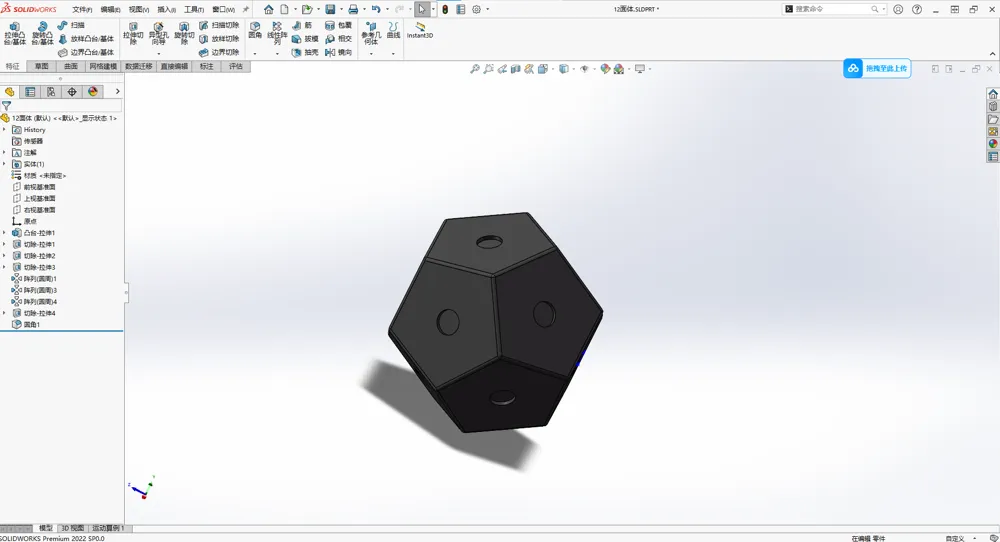The height and width of the screenshot is (542, 1000).
Task: Select 圆角1 in the feature tree
Action: pyautogui.click(x=27, y=325)
